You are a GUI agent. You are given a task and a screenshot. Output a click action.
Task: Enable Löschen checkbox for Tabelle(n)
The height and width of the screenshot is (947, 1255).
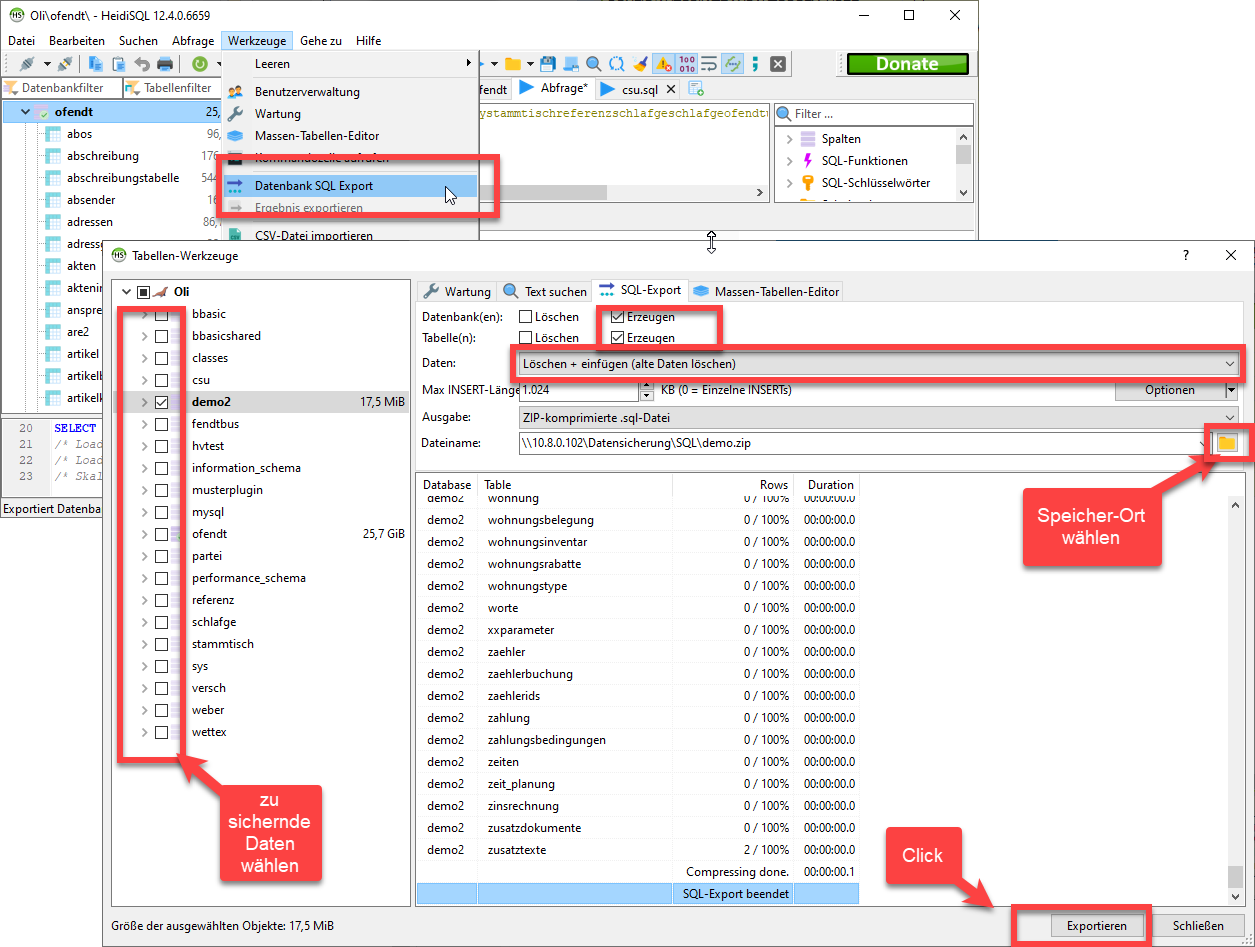[x=525, y=338]
